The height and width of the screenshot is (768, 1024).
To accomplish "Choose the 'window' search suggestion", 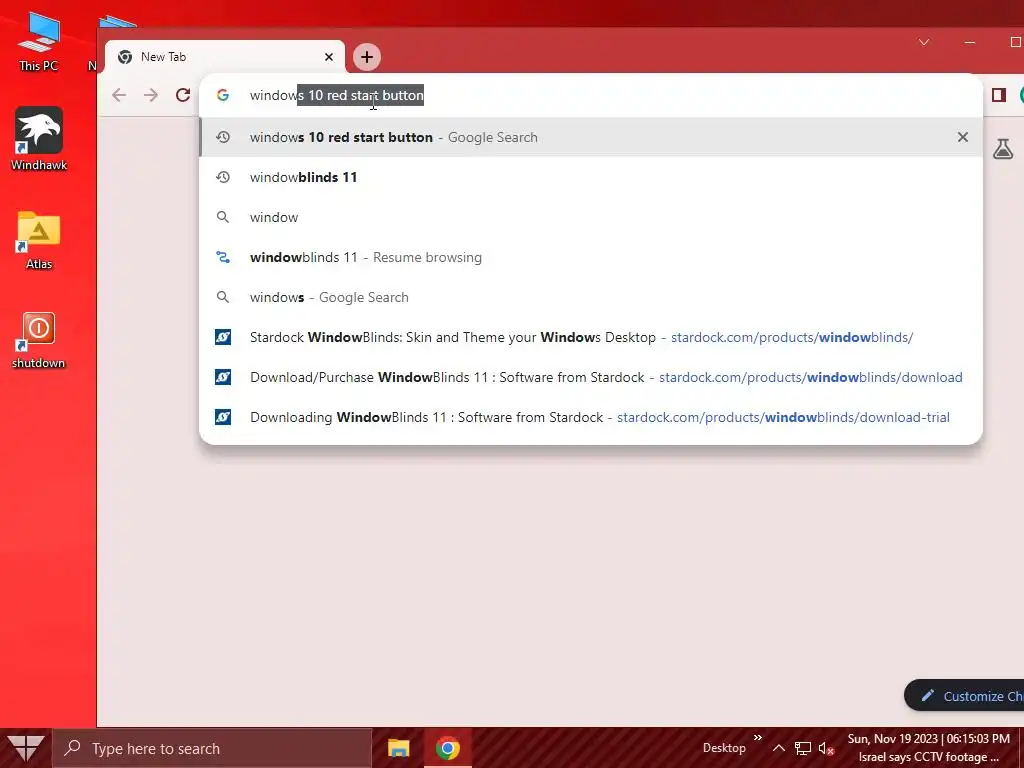I will [590, 217].
